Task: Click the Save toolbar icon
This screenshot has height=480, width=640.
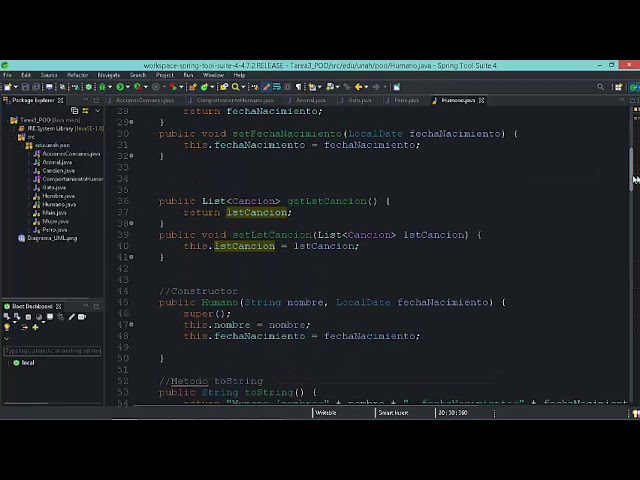Action: coord(25,87)
